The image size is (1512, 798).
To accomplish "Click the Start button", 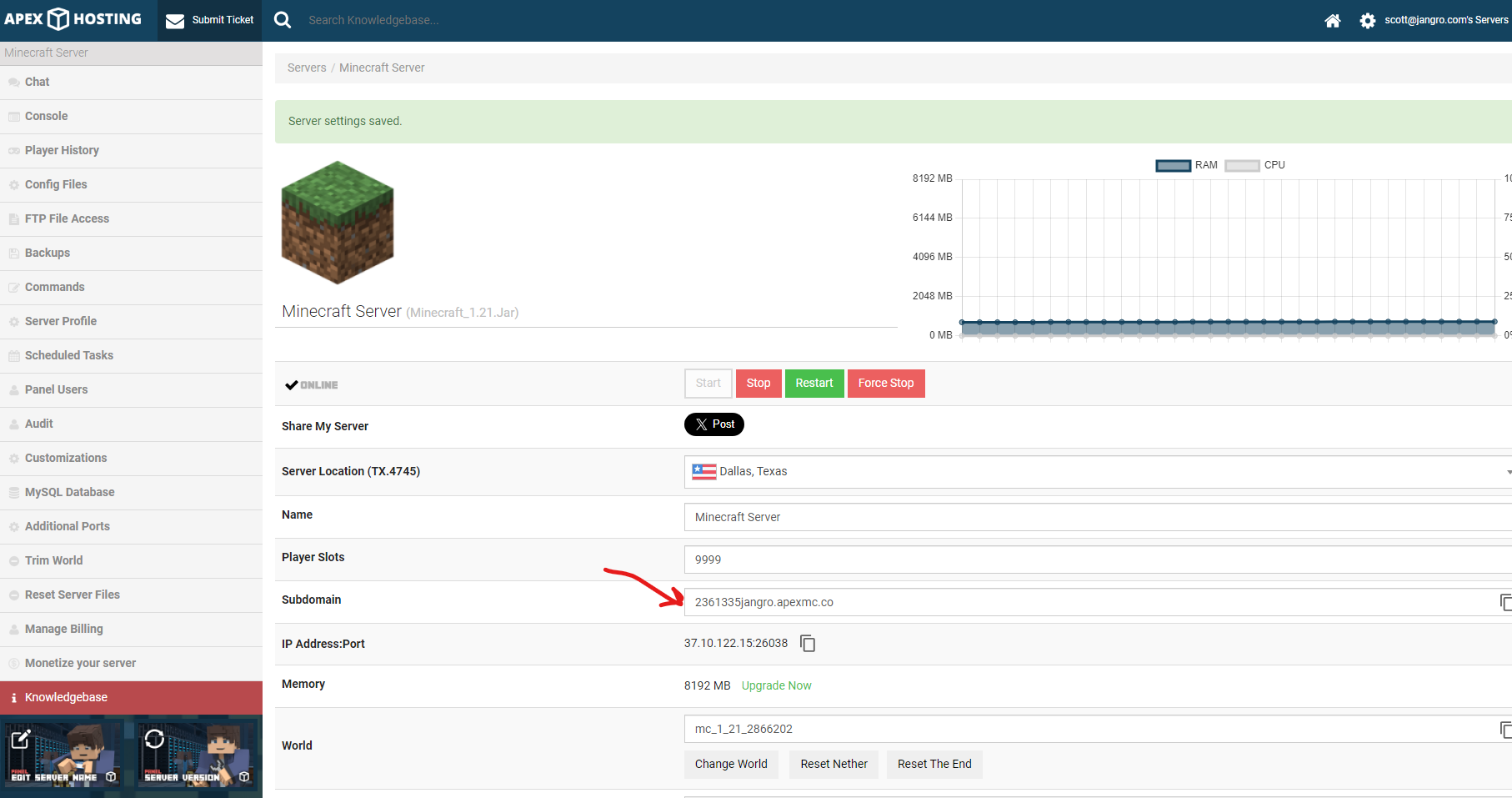I will click(x=708, y=384).
